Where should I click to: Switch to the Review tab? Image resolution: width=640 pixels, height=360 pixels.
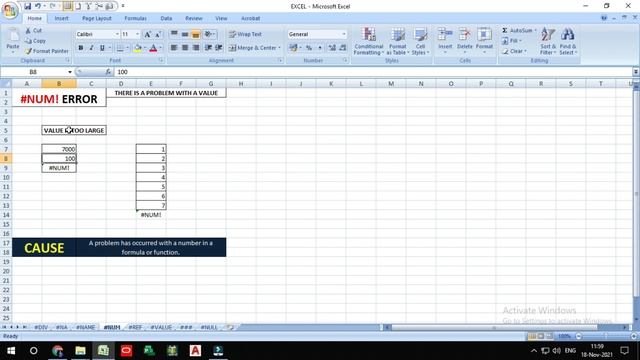click(193, 18)
